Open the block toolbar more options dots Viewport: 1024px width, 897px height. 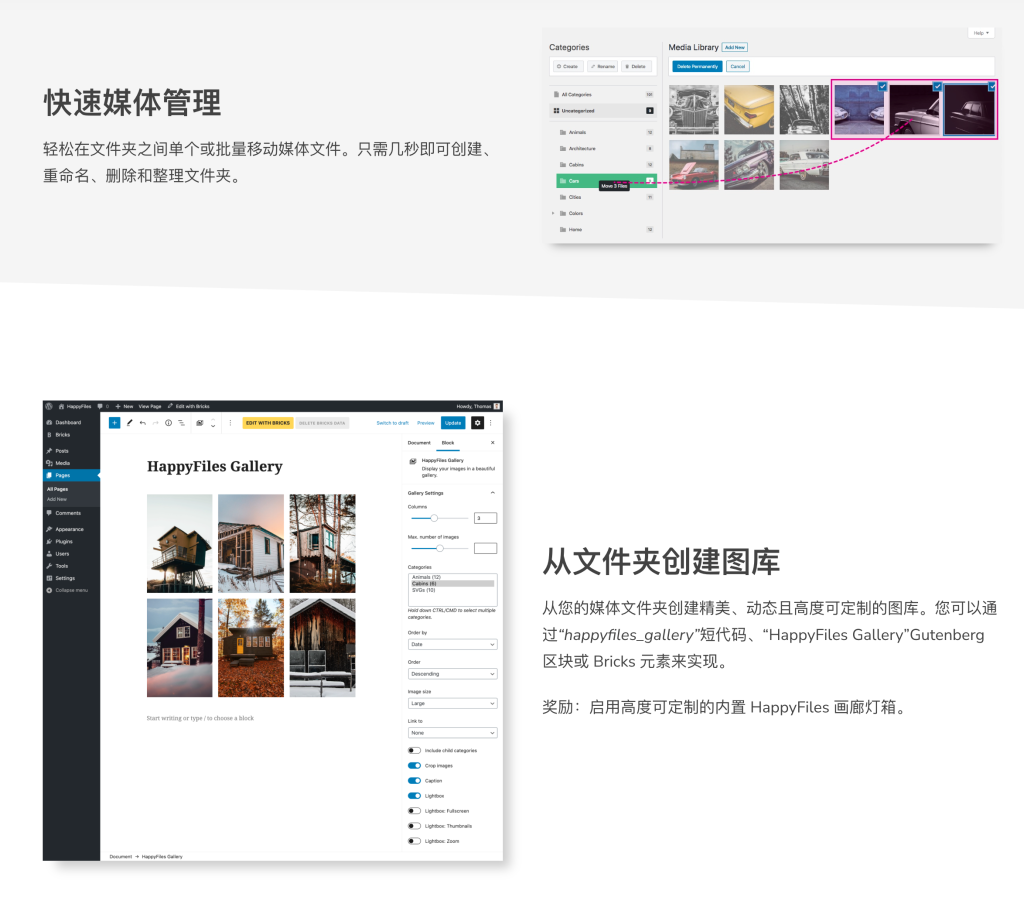tap(230, 423)
